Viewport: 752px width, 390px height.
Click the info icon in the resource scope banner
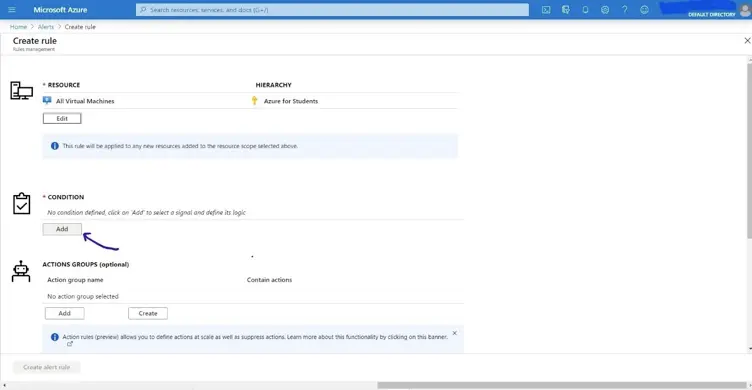[55, 146]
